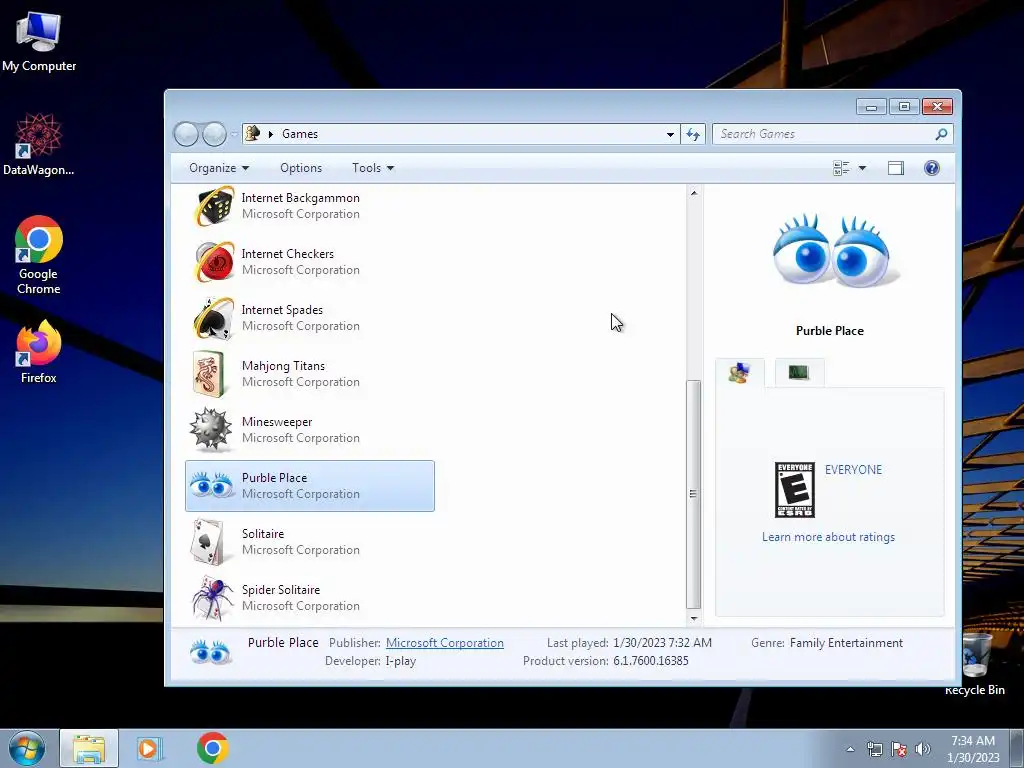Select the My Computer desktop icon
The height and width of the screenshot is (768, 1024).
tap(39, 40)
